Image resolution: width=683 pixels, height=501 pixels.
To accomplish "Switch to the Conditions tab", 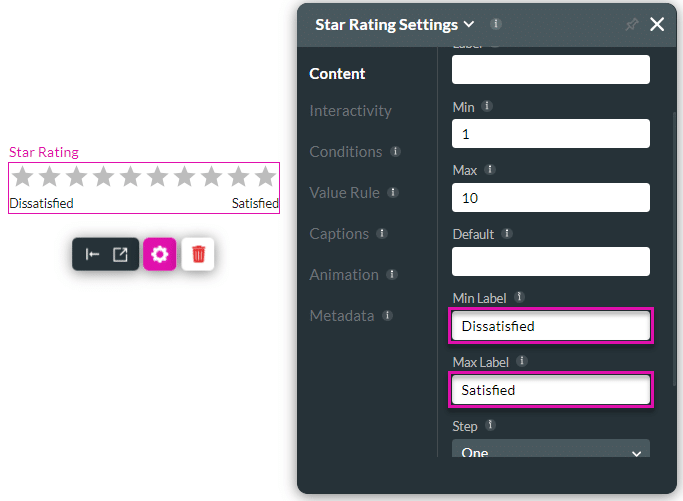I will coord(346,152).
